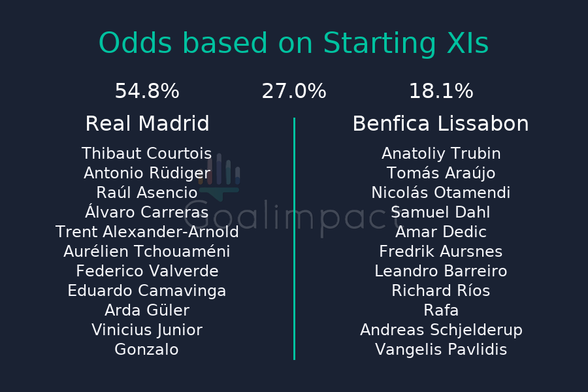Choose Nicolás Otamendi from Benfica list
The width and height of the screenshot is (588, 392).
click(441, 193)
